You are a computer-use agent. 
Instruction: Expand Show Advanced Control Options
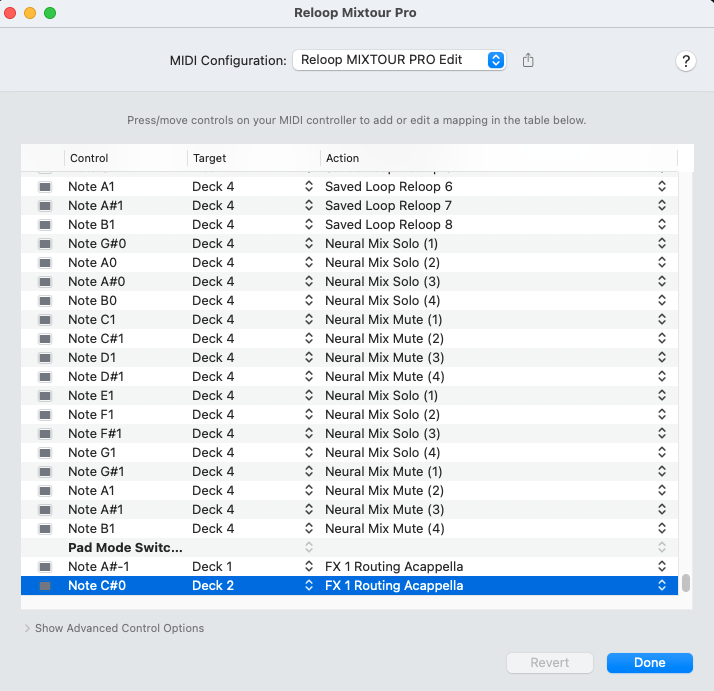pos(27,628)
